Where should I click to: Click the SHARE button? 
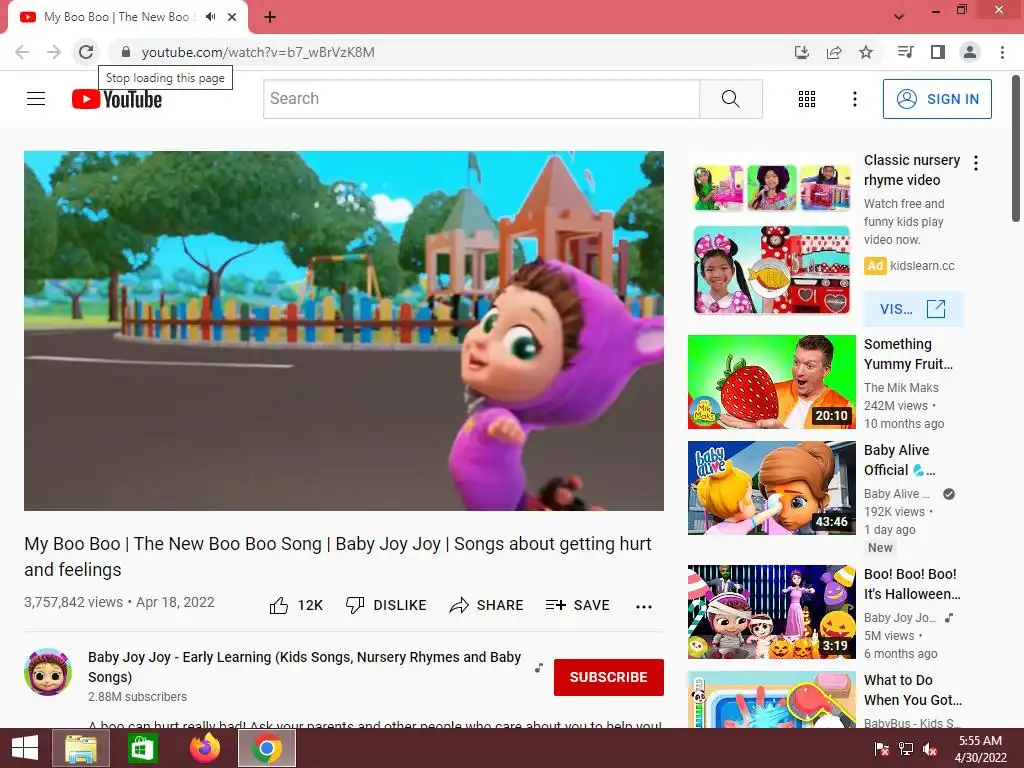coord(487,605)
